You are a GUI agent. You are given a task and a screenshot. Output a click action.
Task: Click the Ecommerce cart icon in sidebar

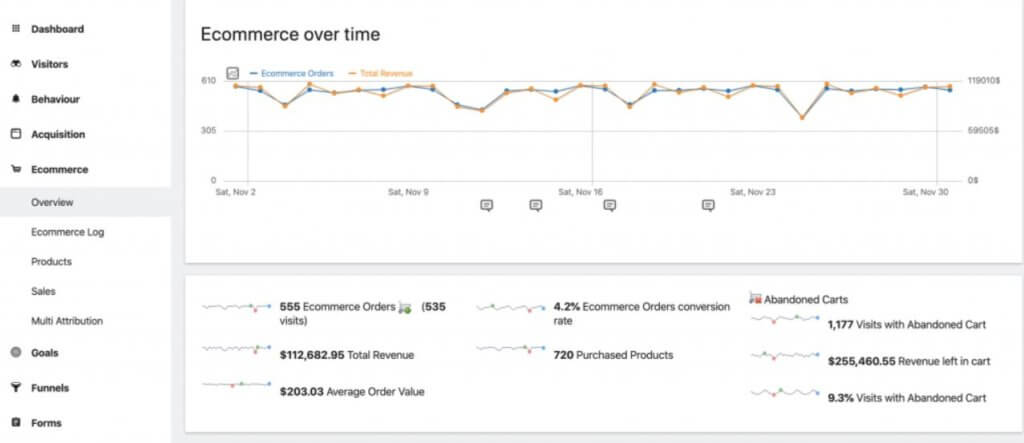click(16, 169)
